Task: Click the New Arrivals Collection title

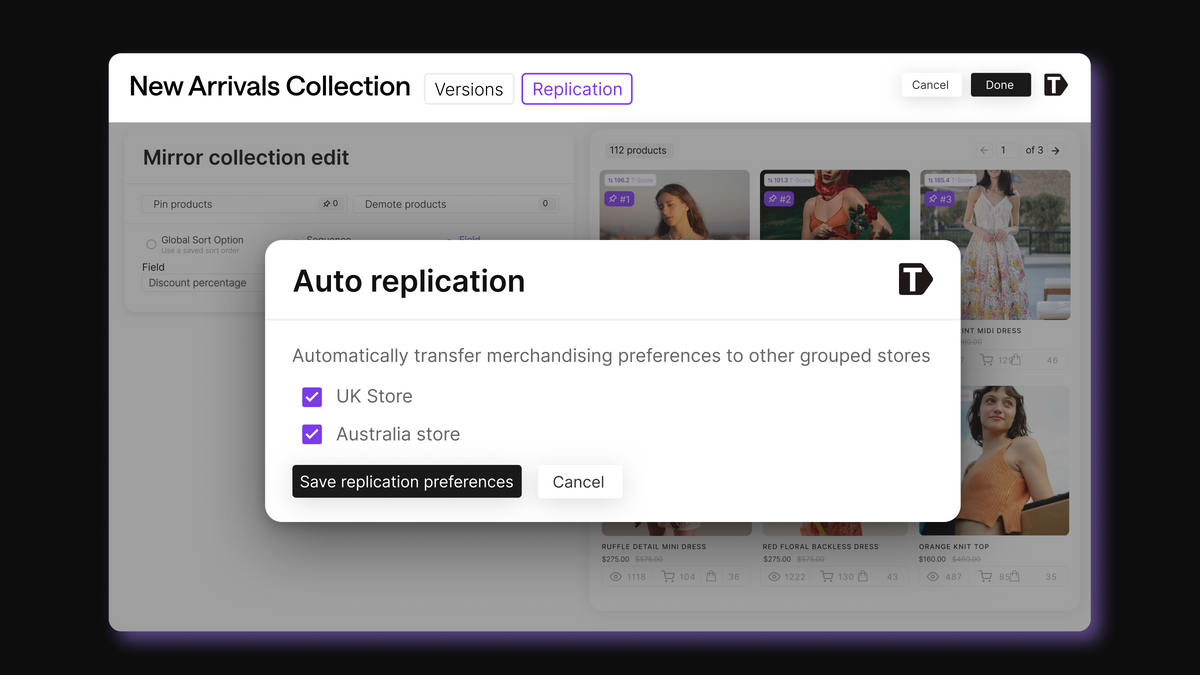Action: (270, 87)
